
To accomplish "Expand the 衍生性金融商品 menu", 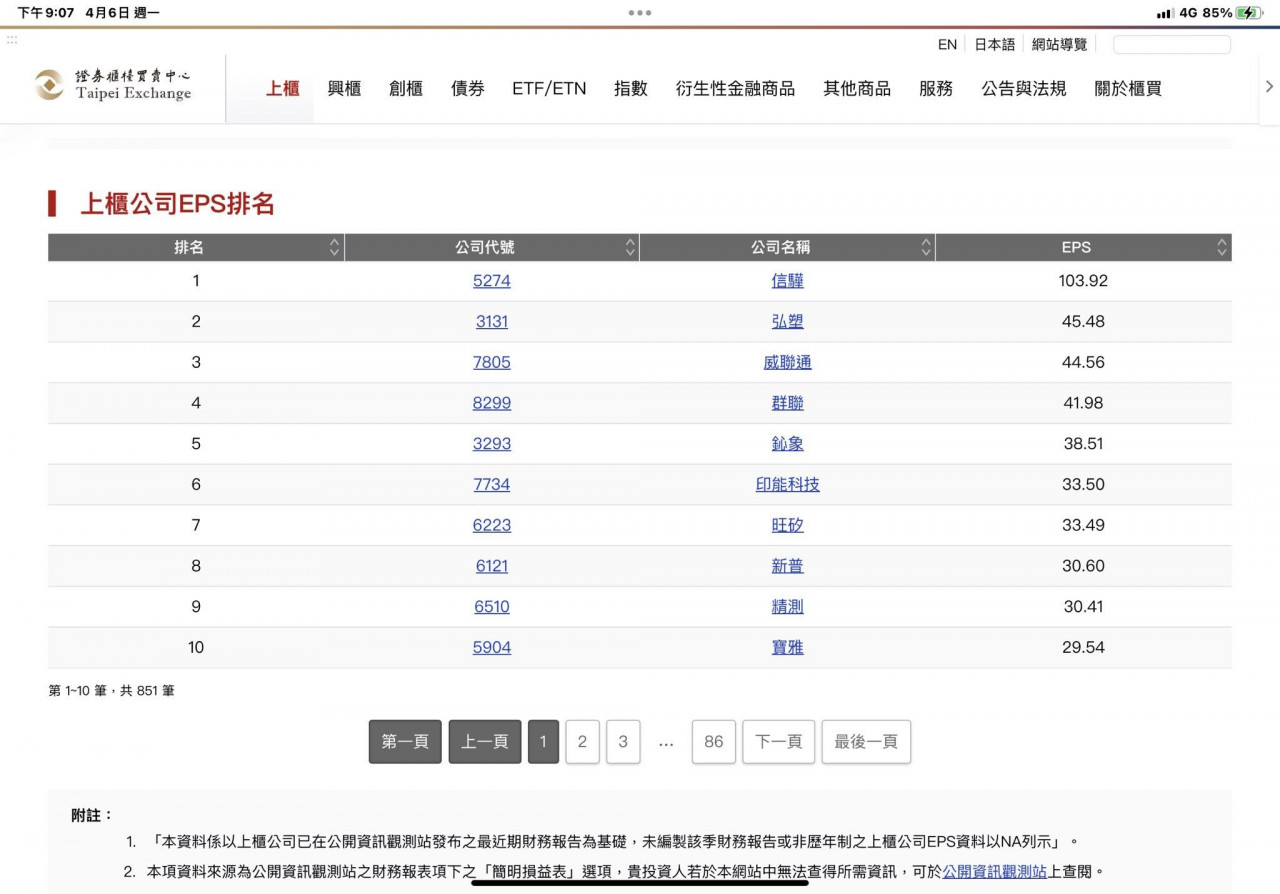I will pos(735,89).
